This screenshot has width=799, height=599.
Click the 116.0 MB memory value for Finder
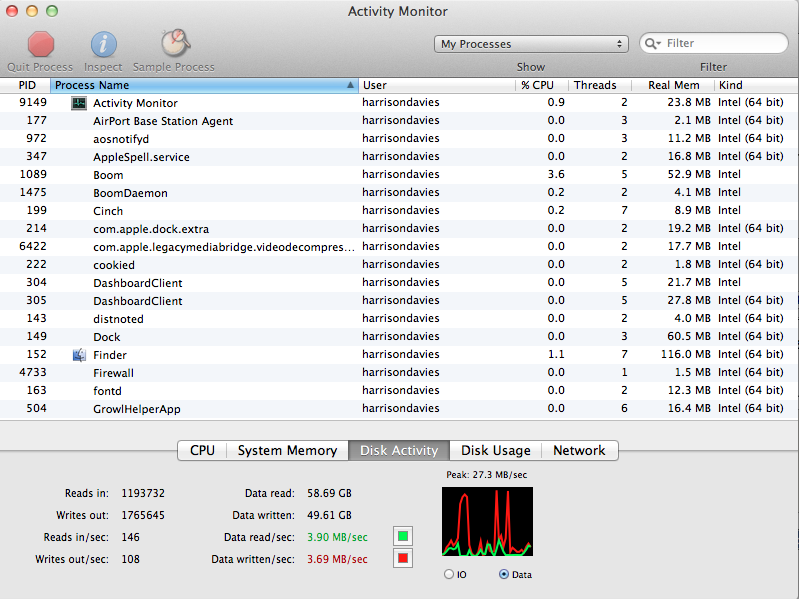click(x=685, y=354)
